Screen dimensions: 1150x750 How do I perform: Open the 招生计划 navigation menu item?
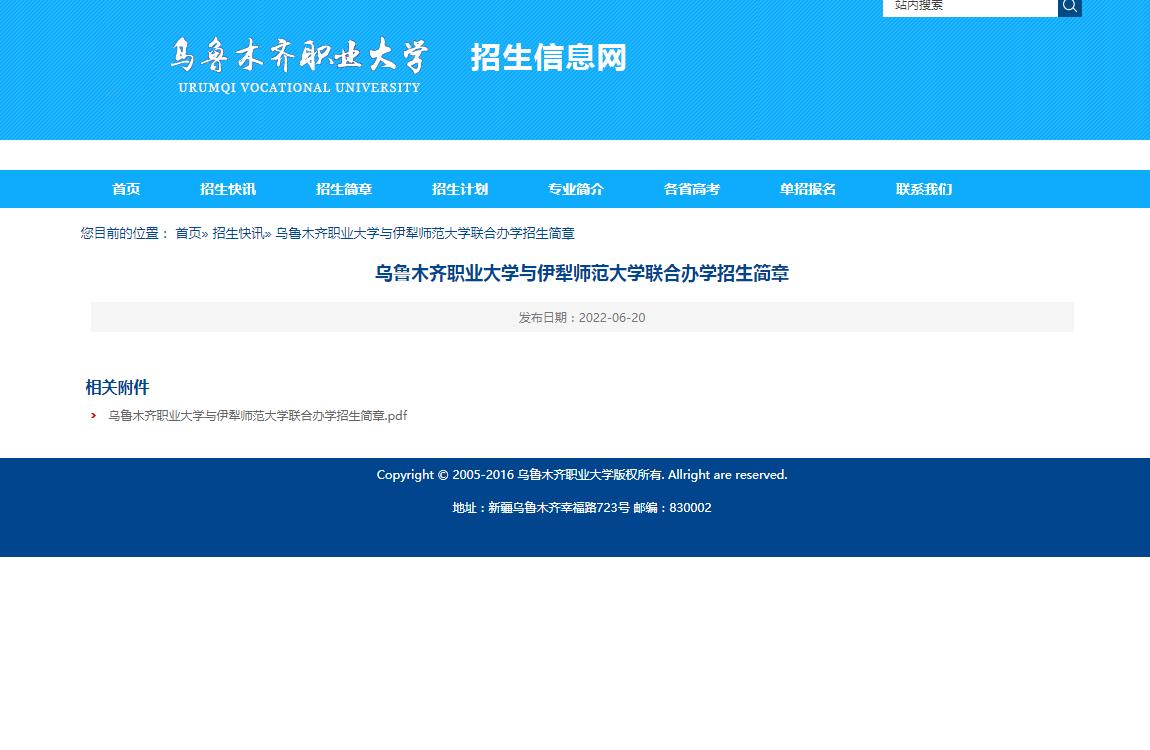click(460, 189)
